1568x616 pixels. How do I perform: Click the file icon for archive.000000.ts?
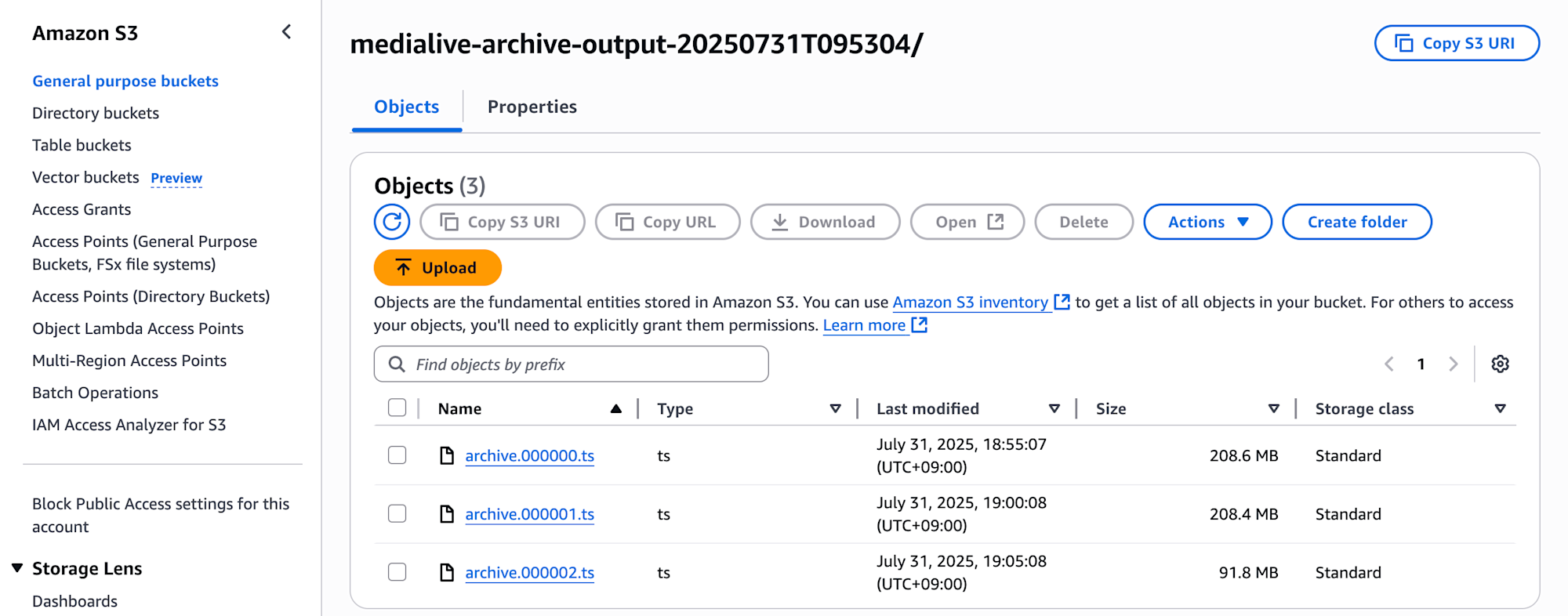click(x=447, y=455)
